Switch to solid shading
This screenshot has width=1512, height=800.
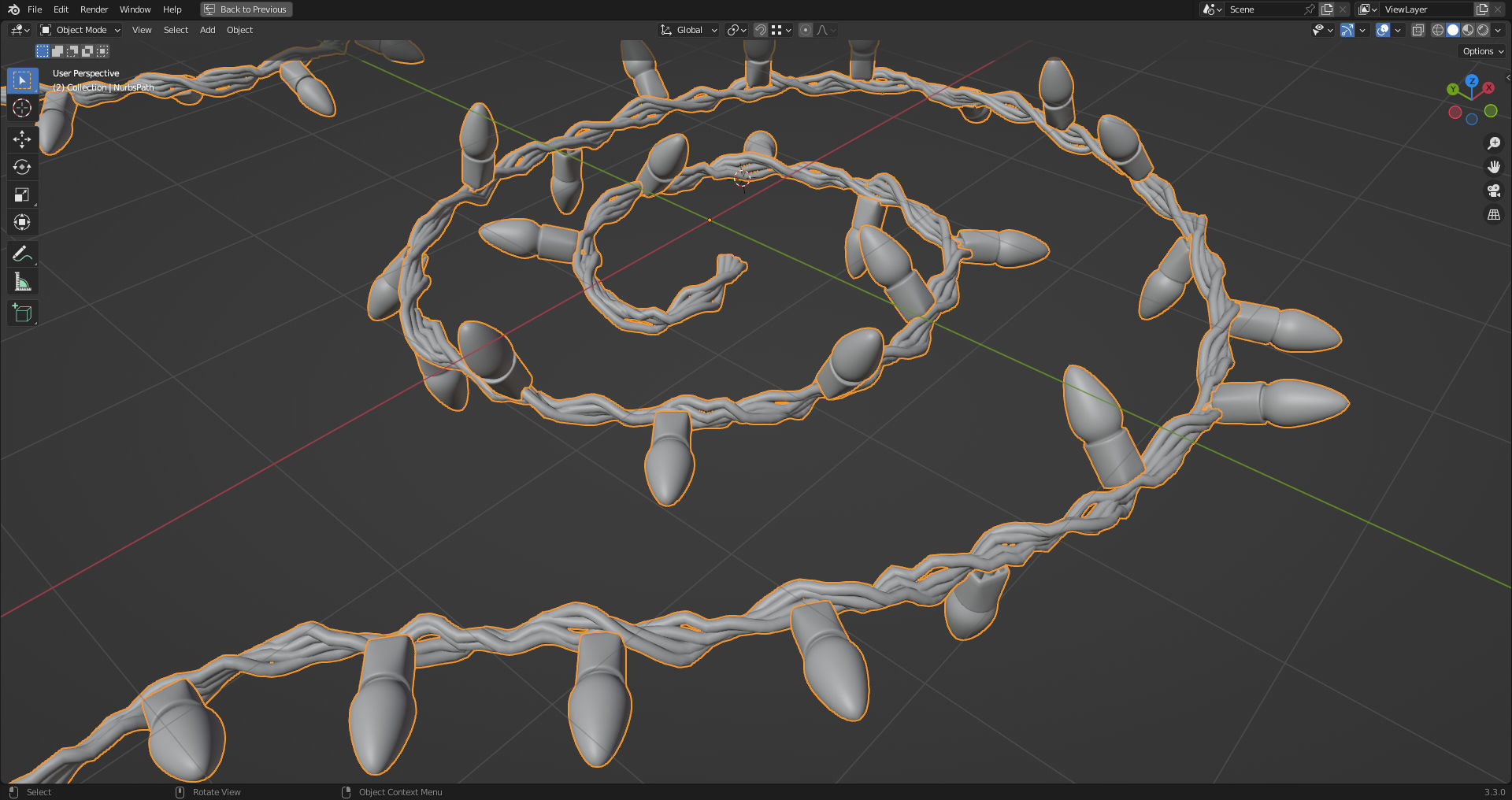1453,30
